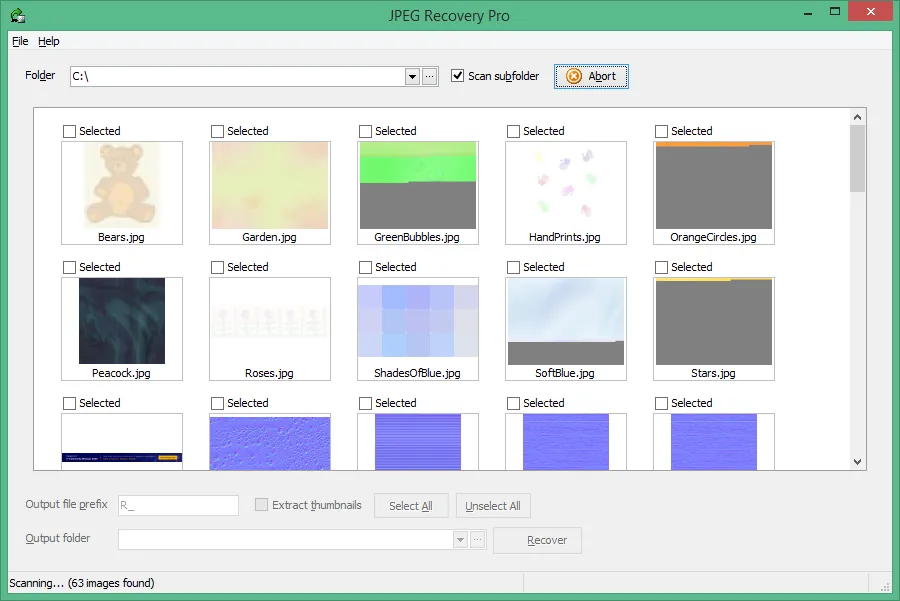The width and height of the screenshot is (900, 601).
Task: Click the Stars.jpg file name
Action: tap(713, 373)
